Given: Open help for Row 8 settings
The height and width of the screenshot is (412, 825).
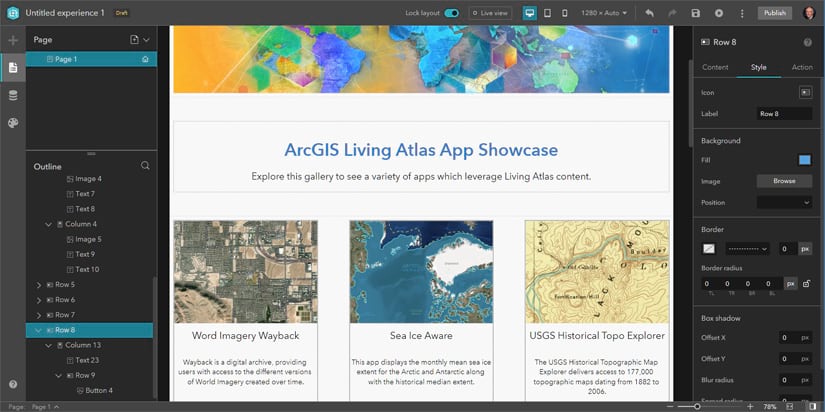Looking at the screenshot, I should point(807,42).
